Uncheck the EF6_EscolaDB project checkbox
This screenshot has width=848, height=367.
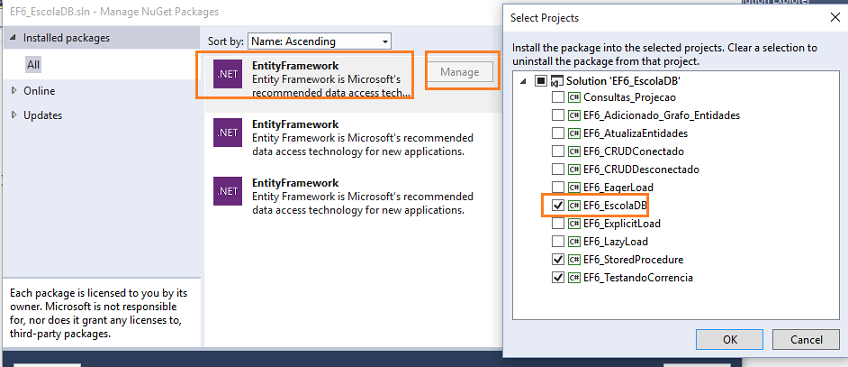pos(558,205)
